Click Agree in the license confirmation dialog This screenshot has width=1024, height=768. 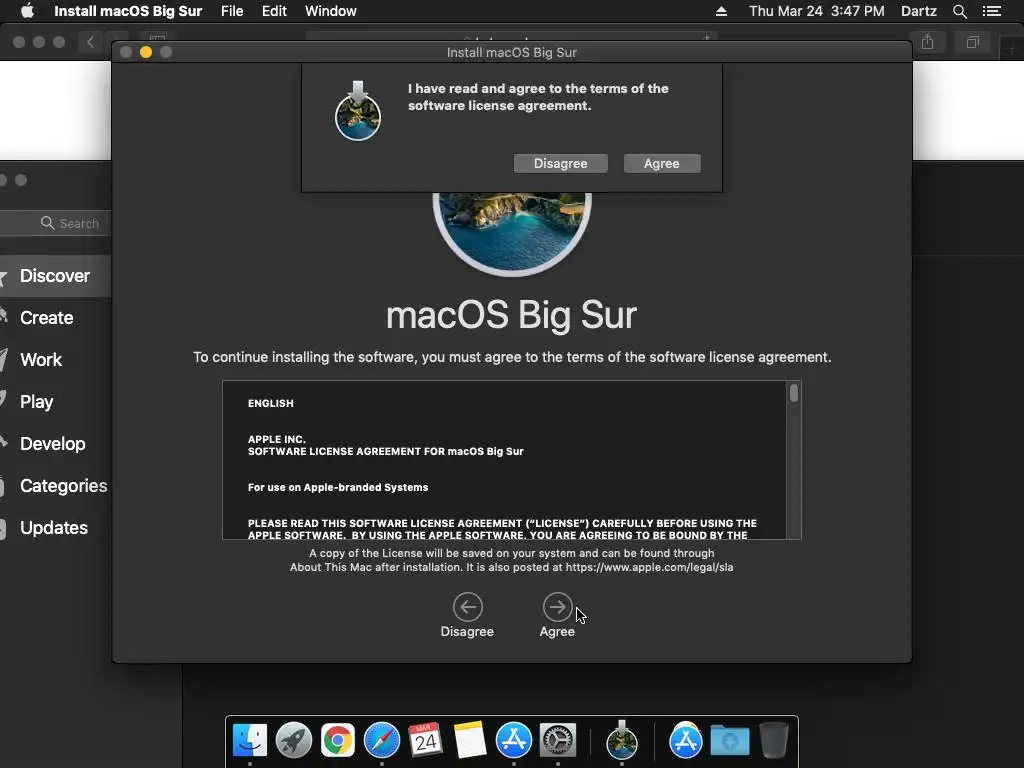coord(662,163)
